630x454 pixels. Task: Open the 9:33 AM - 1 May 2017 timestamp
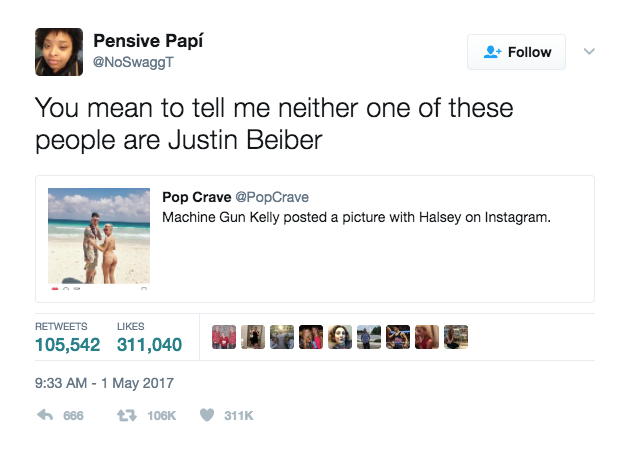[104, 382]
